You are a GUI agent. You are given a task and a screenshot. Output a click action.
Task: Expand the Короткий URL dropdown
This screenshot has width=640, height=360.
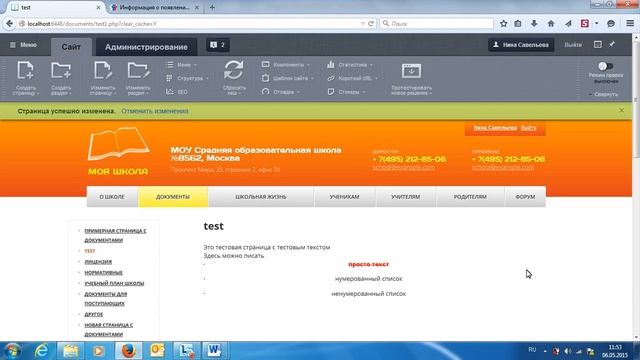[x=353, y=78]
